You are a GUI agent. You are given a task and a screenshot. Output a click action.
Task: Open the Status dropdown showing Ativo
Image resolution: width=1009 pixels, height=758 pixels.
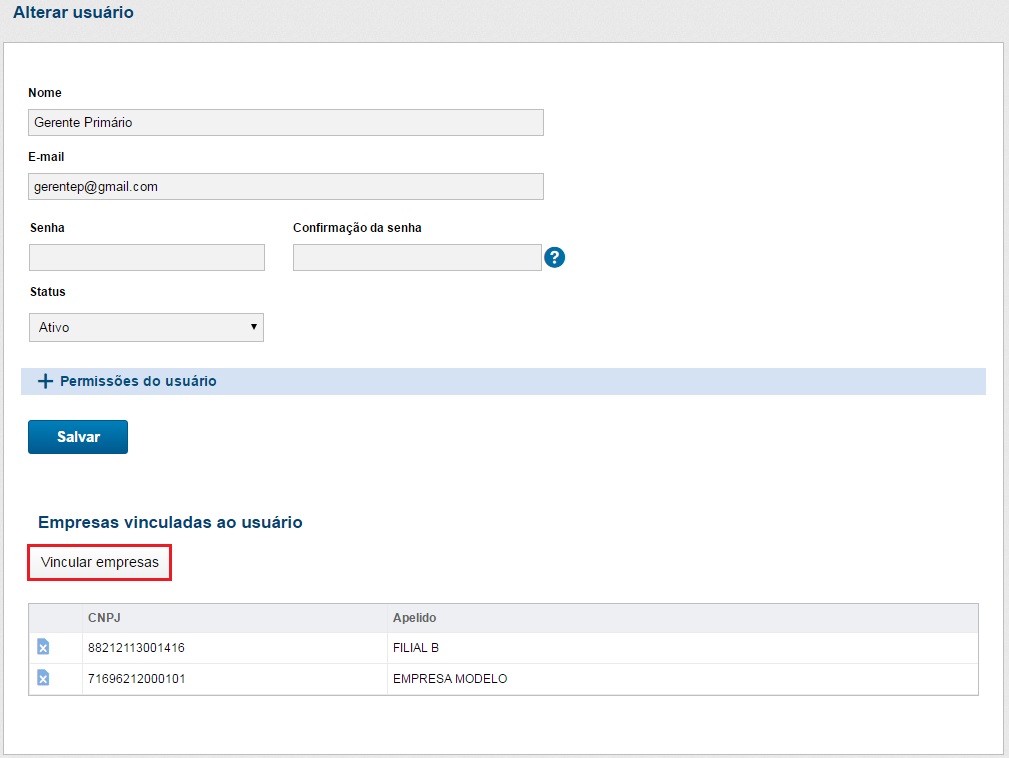tap(146, 327)
